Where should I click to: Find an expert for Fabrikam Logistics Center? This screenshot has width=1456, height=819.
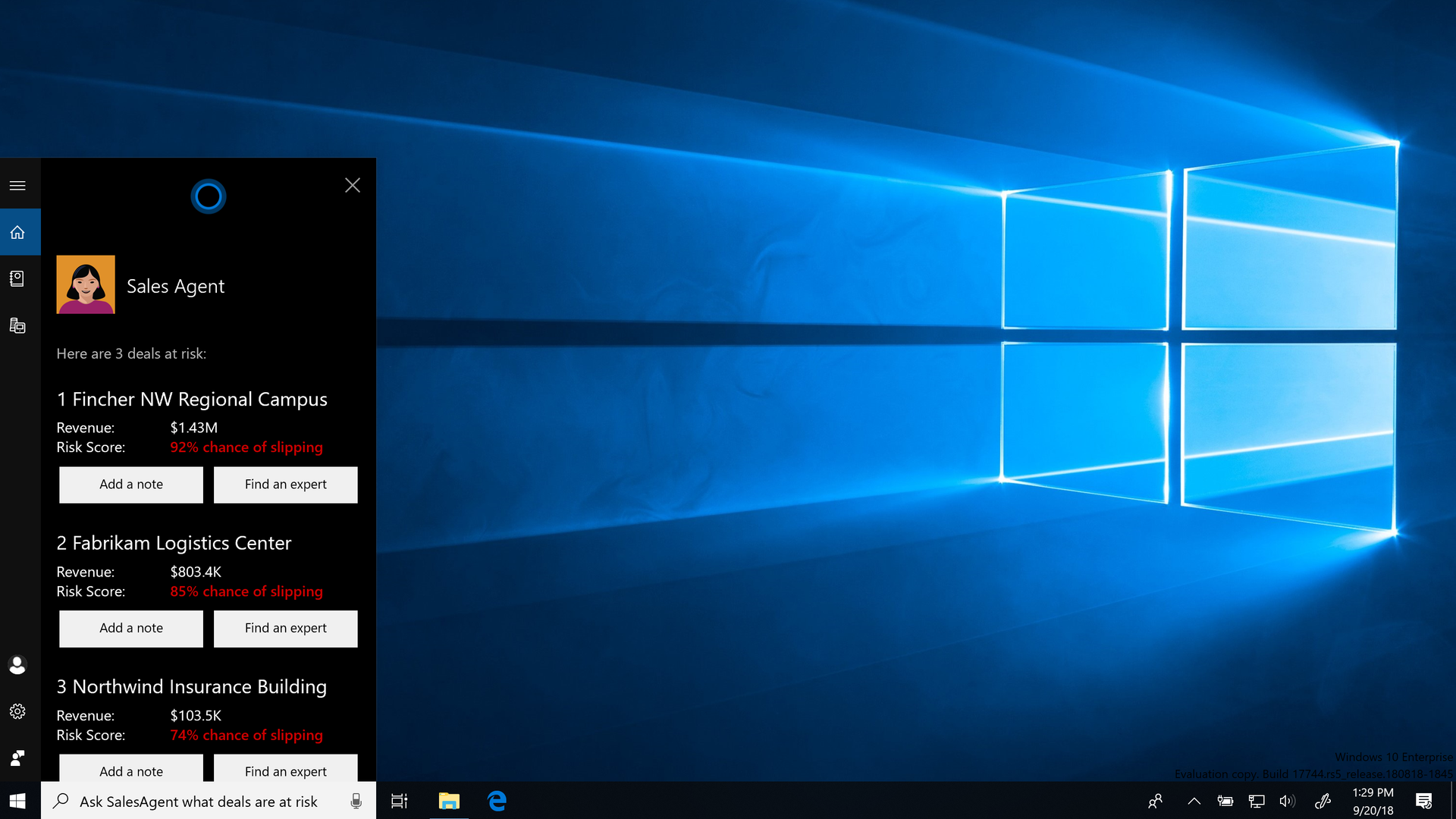click(x=285, y=628)
